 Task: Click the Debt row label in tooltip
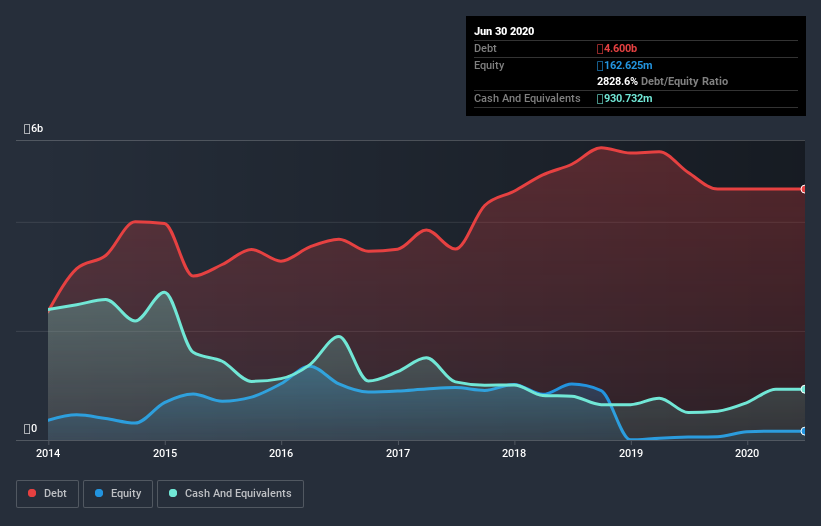point(485,49)
